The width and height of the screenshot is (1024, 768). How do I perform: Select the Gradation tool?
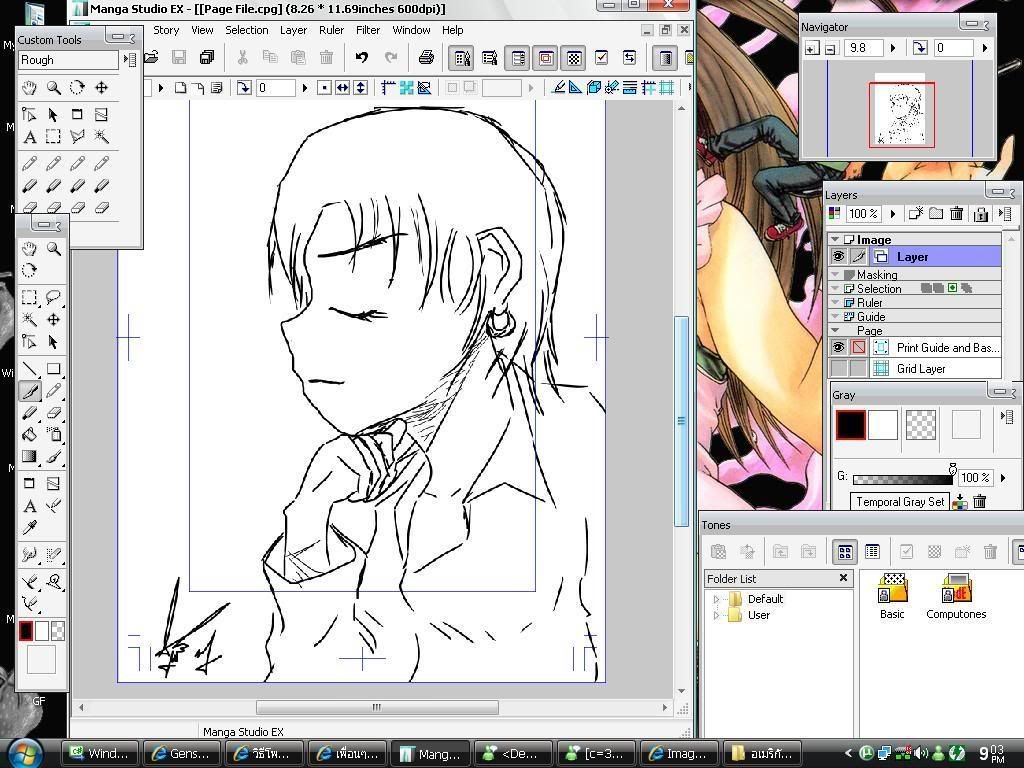point(30,456)
